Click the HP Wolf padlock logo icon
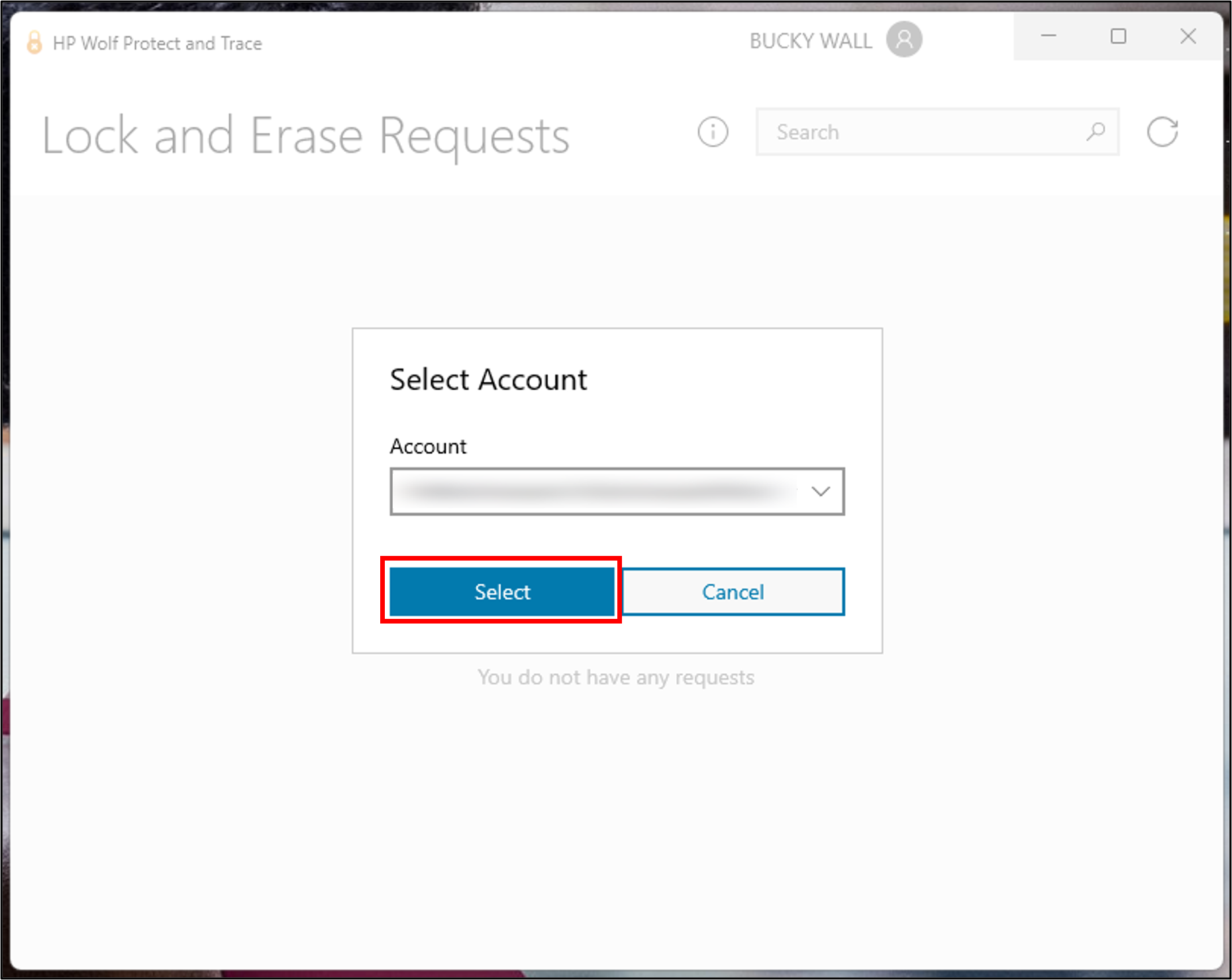The width and height of the screenshot is (1232, 980). [34, 42]
